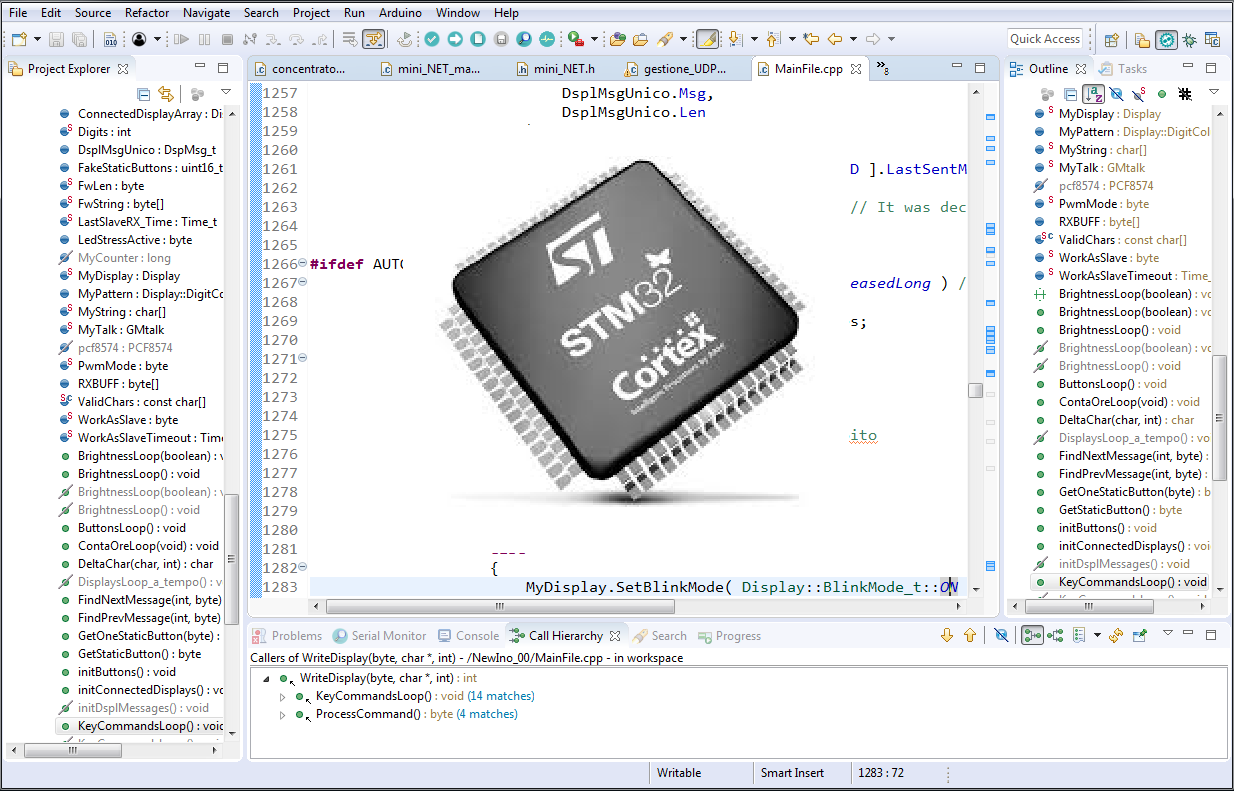Click the Last Edit Location icon

811,39
